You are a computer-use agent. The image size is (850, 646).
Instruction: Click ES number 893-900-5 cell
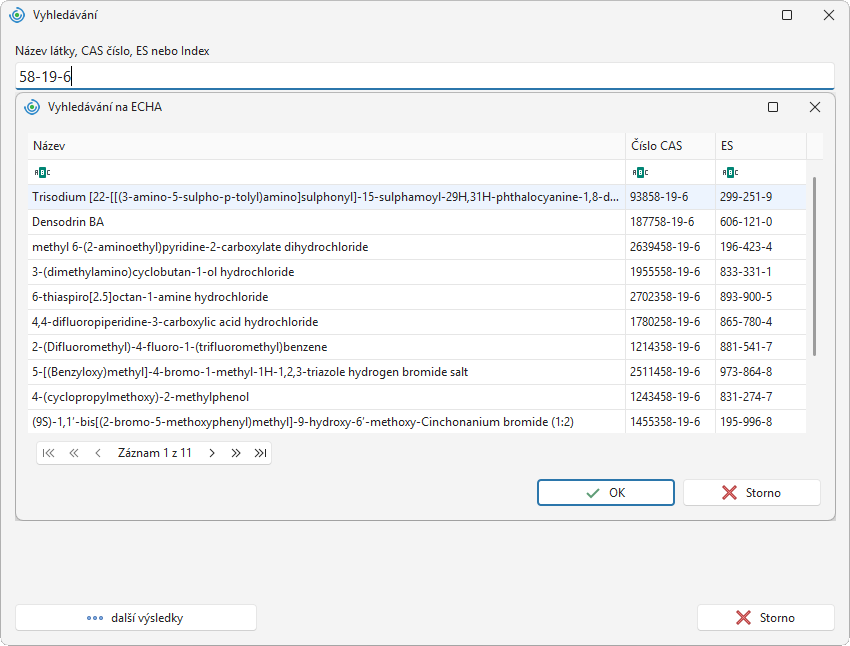pos(761,297)
